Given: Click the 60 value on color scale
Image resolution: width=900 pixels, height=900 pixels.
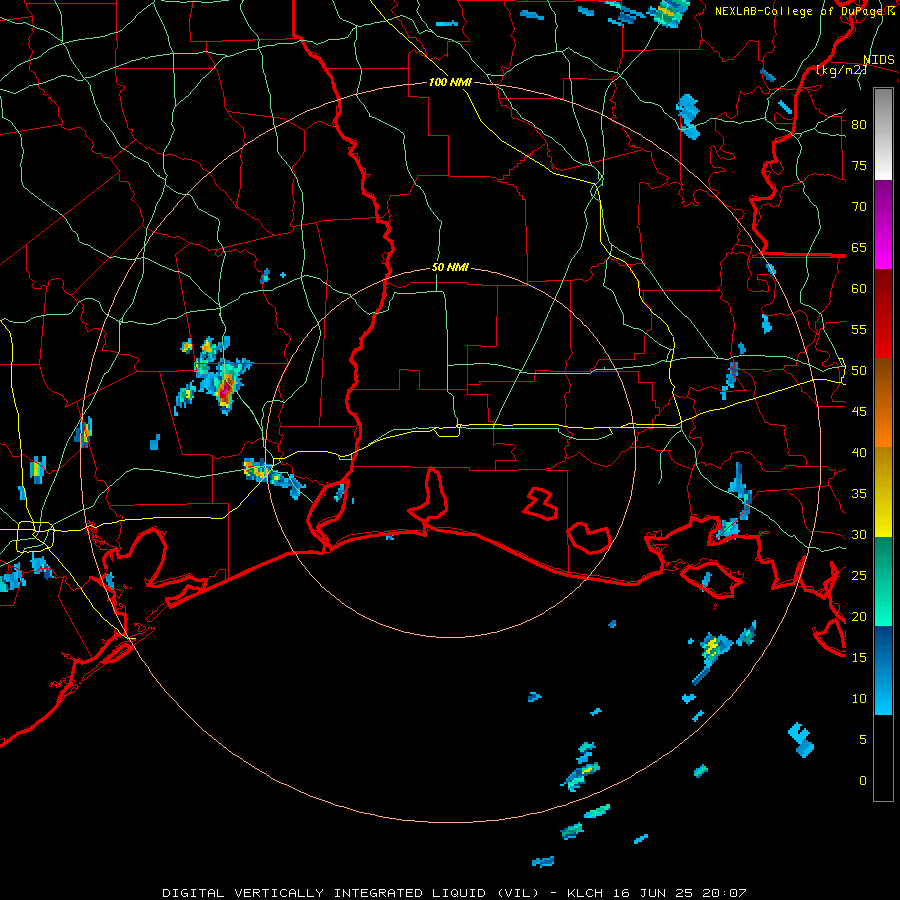Looking at the screenshot, I should pyautogui.click(x=859, y=289).
